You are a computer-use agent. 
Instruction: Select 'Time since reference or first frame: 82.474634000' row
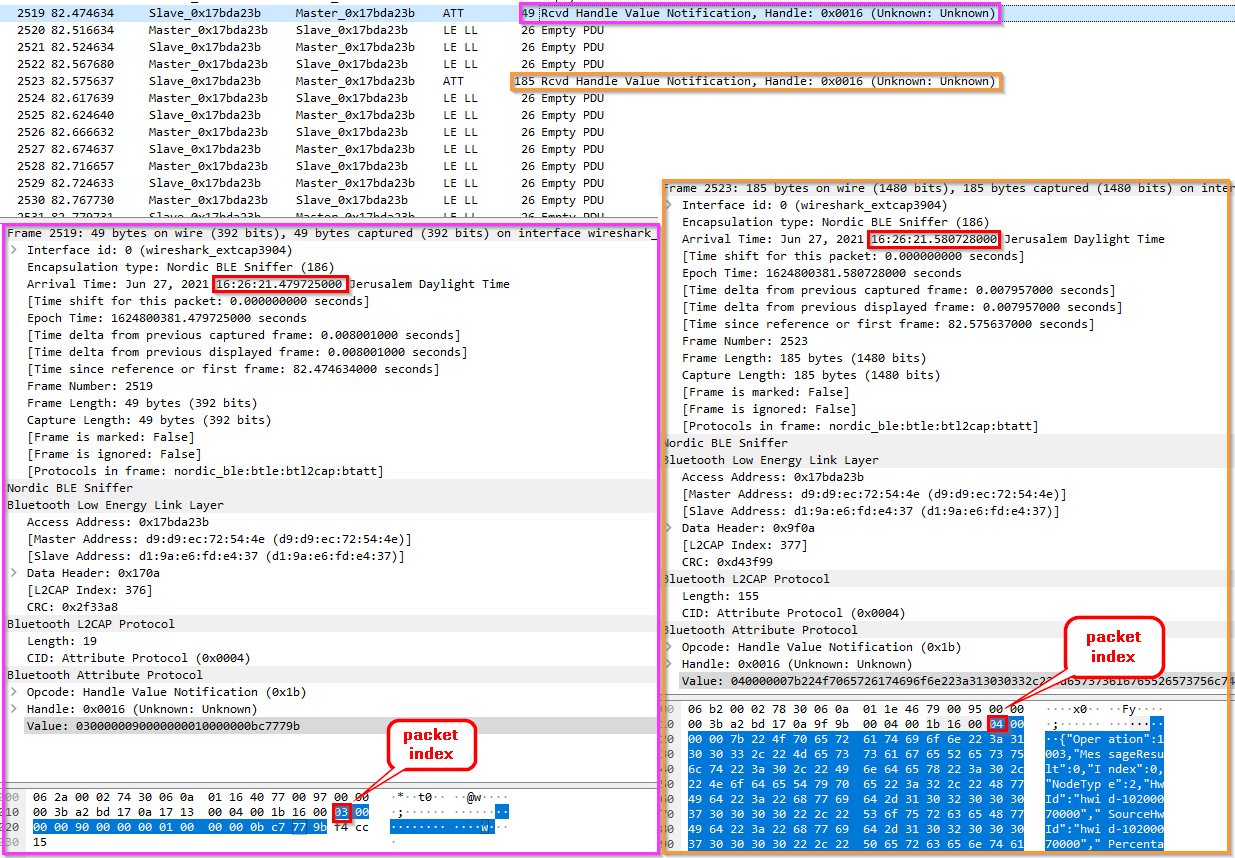(x=231, y=369)
